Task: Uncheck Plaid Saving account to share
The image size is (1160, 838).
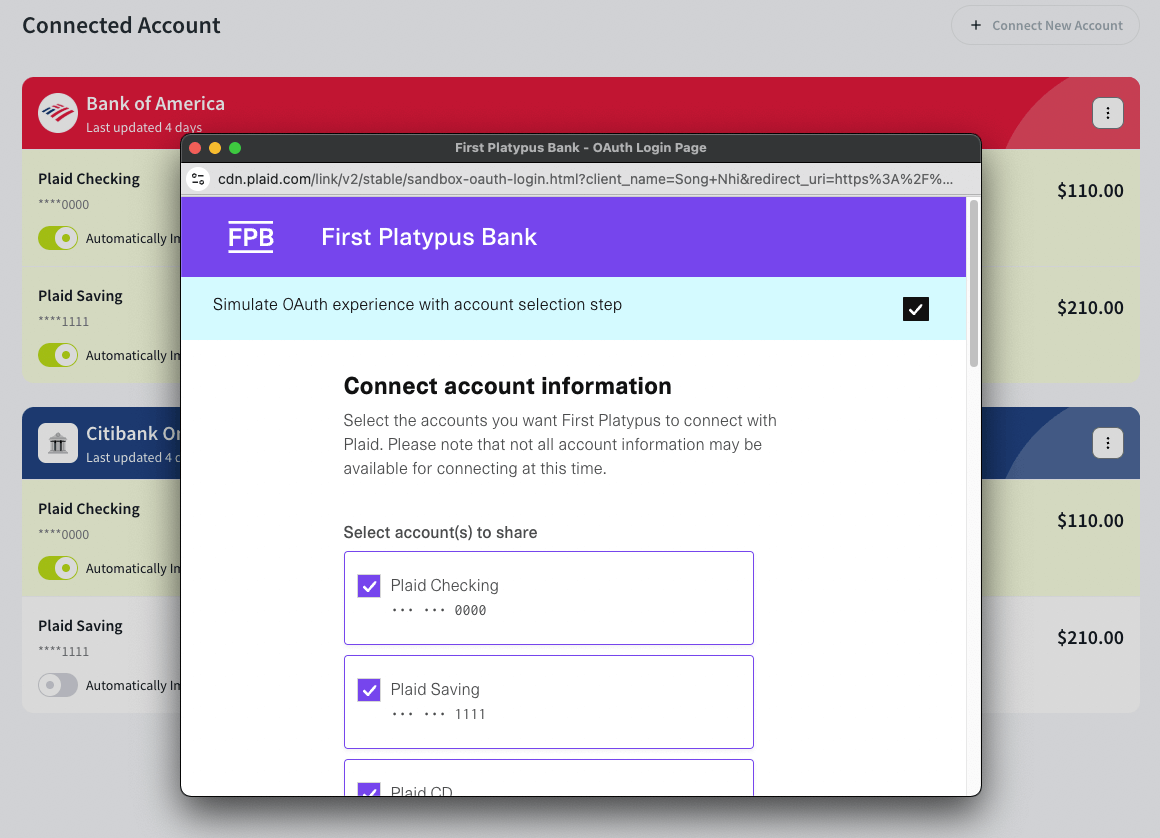Action: pos(369,690)
